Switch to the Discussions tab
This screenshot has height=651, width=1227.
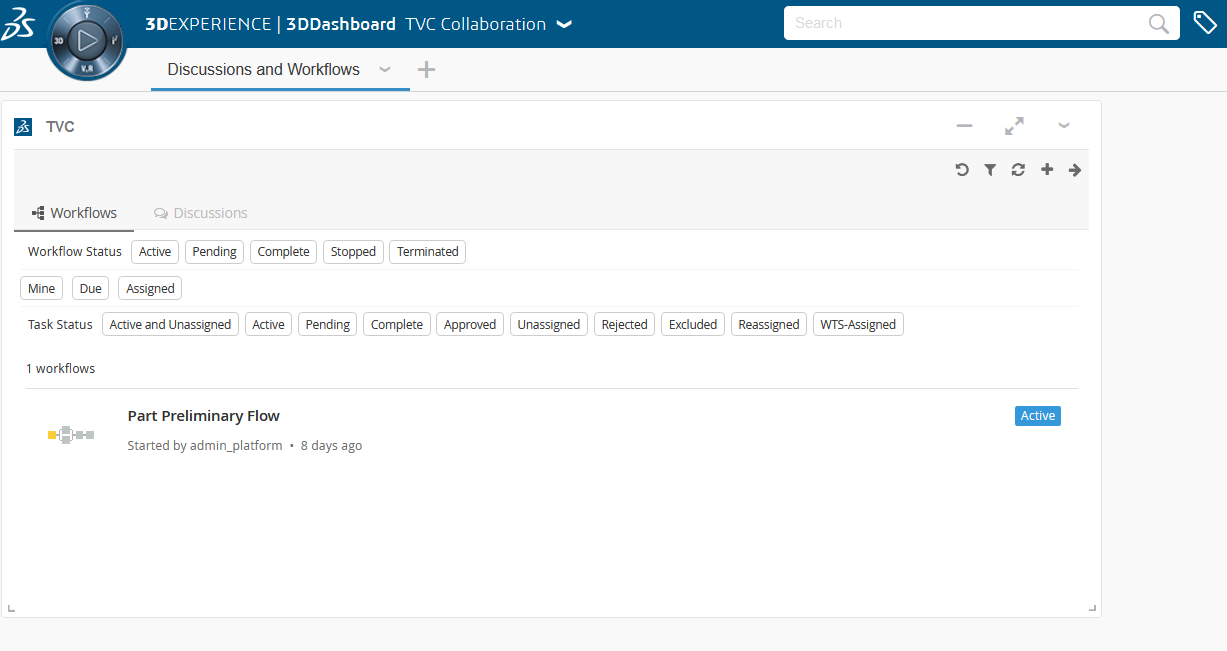pos(200,213)
